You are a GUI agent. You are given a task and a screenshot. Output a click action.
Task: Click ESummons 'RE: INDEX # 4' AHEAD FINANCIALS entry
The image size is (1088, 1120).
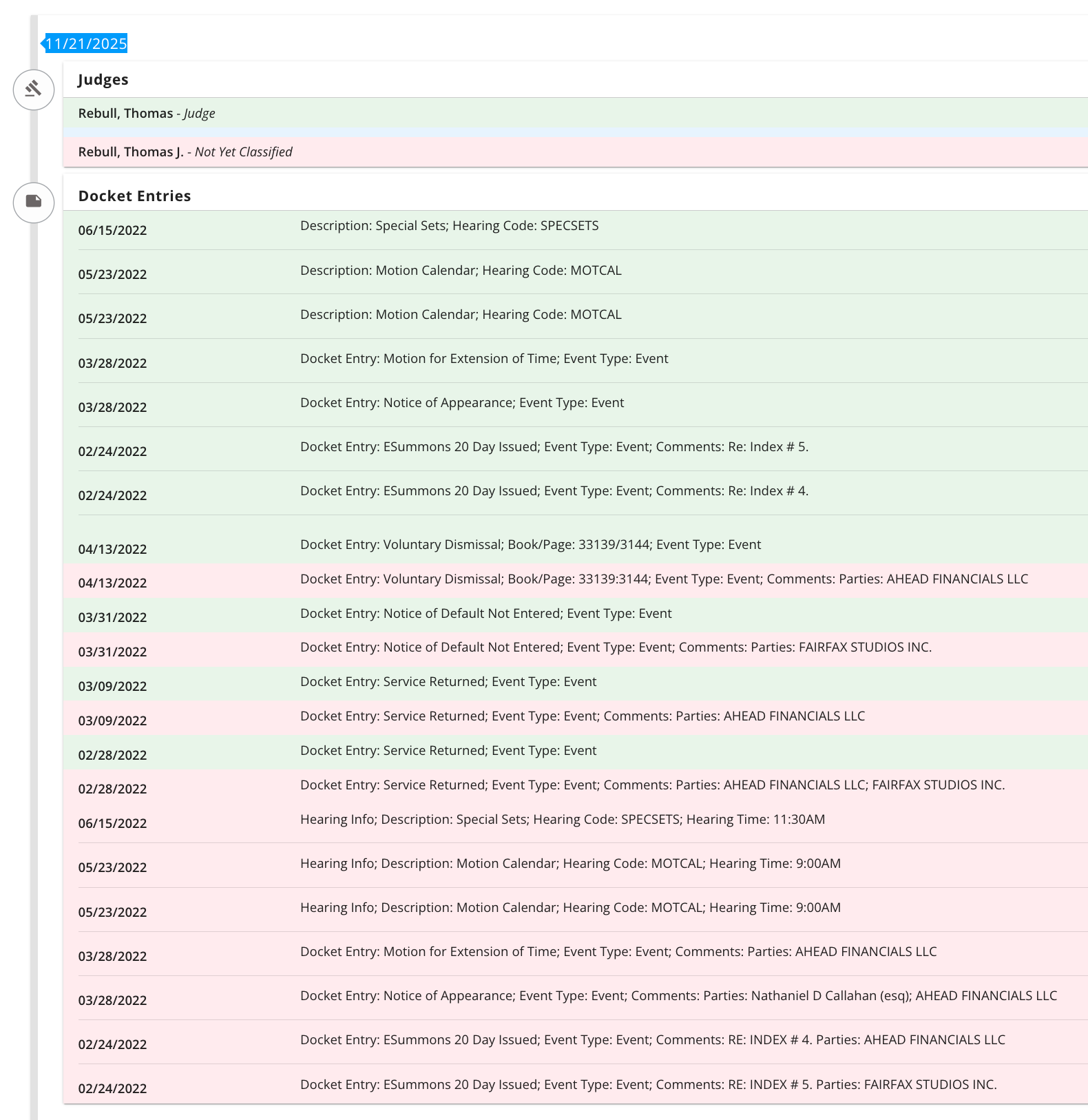pos(652,1040)
